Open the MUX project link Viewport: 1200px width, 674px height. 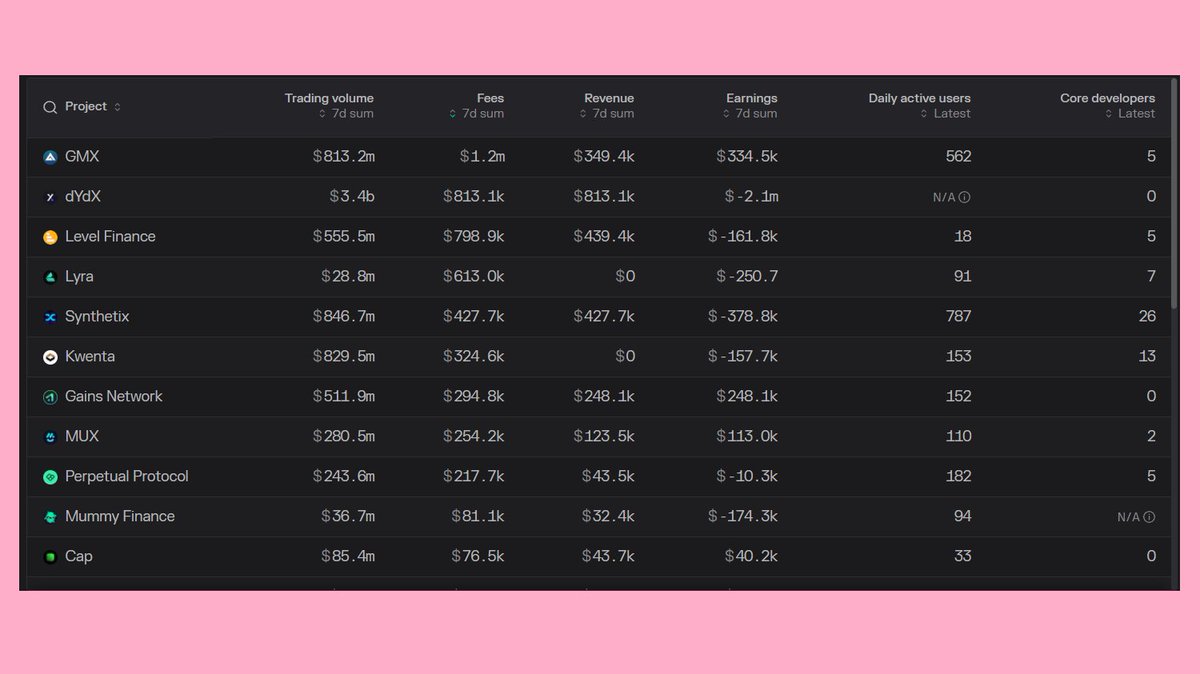point(82,437)
